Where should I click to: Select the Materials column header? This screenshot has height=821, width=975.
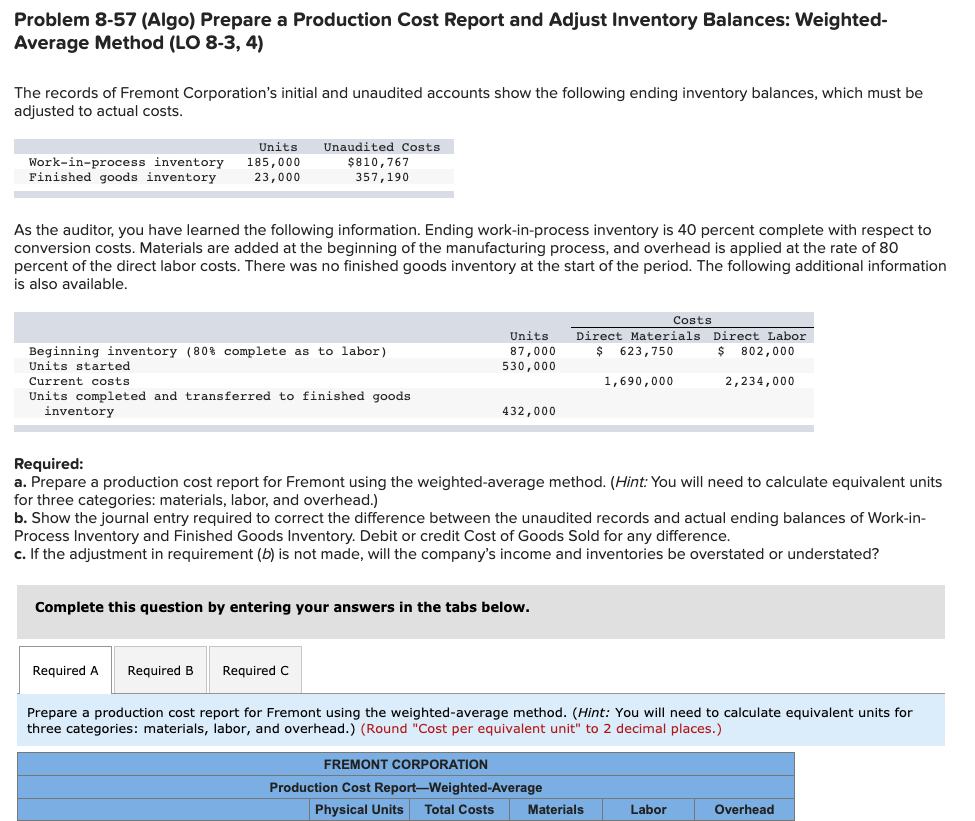tap(555, 809)
